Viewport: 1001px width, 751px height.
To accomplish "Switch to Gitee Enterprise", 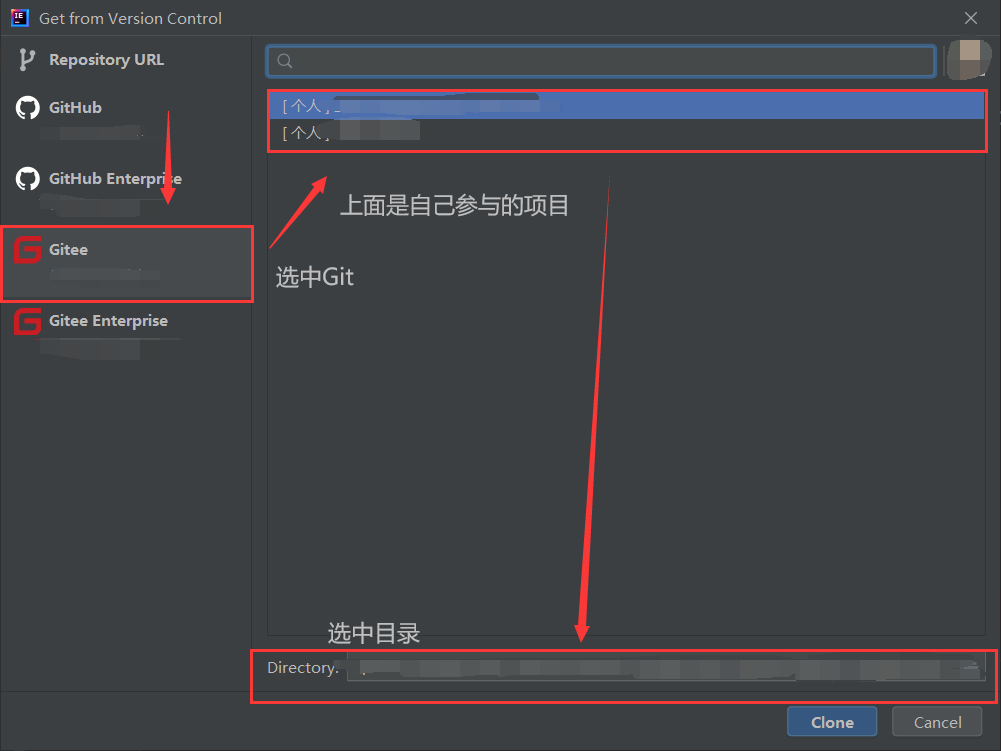I will [x=108, y=321].
